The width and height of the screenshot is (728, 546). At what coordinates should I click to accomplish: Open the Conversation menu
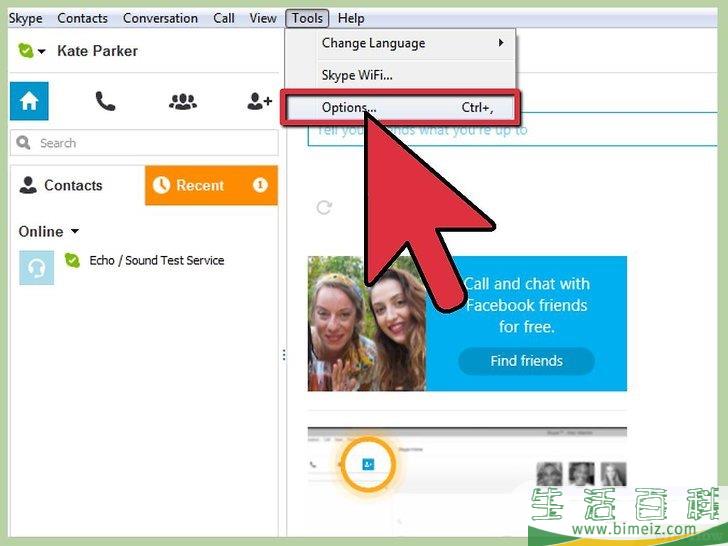pyautogui.click(x=160, y=19)
